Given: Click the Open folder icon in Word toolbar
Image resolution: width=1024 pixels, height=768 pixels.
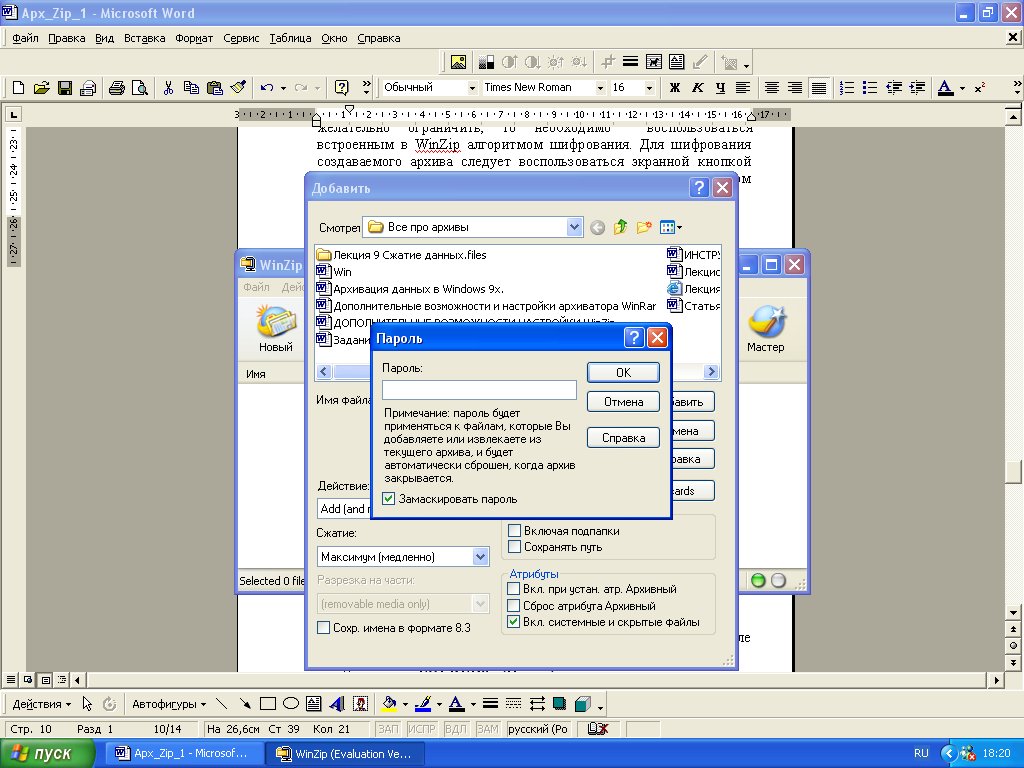Looking at the screenshot, I should click(41, 88).
